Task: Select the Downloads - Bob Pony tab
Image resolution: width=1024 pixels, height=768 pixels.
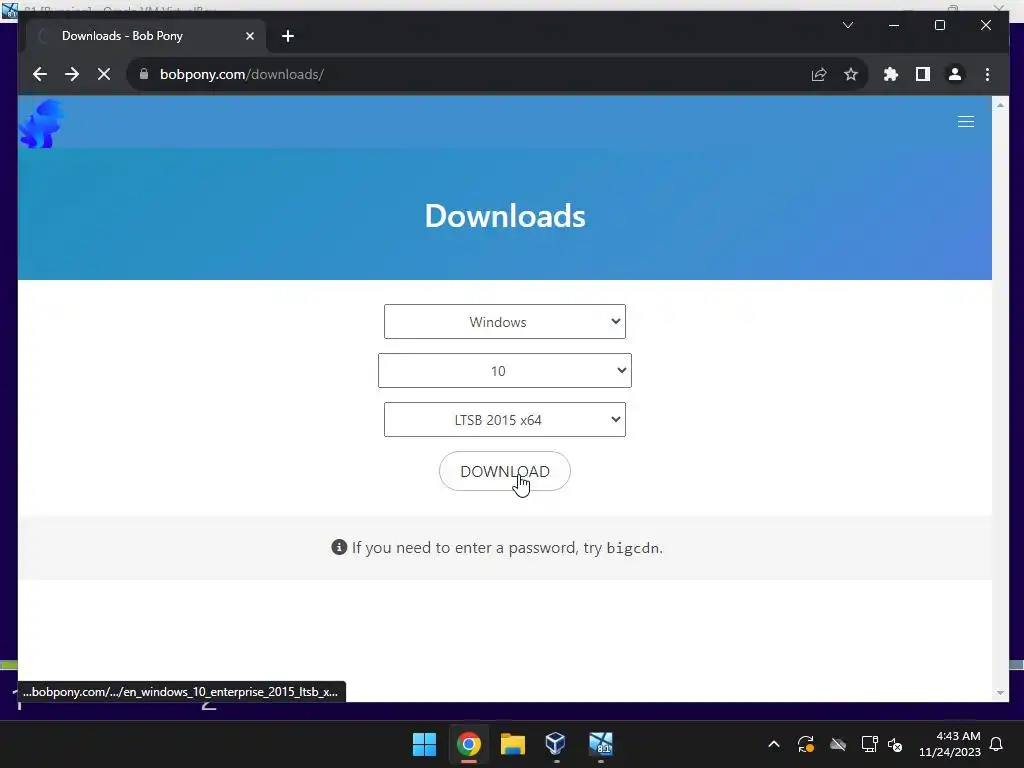Action: [146, 36]
